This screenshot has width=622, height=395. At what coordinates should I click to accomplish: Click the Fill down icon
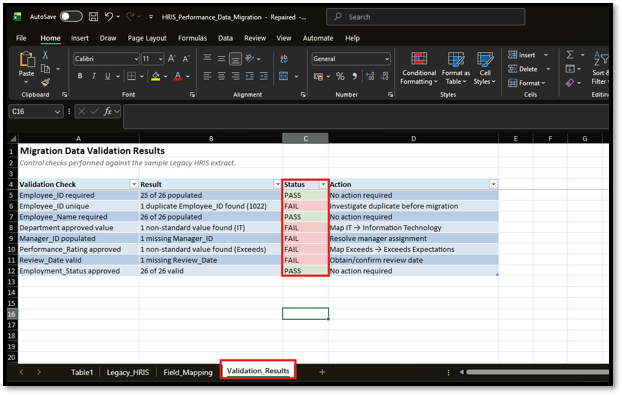[x=570, y=69]
